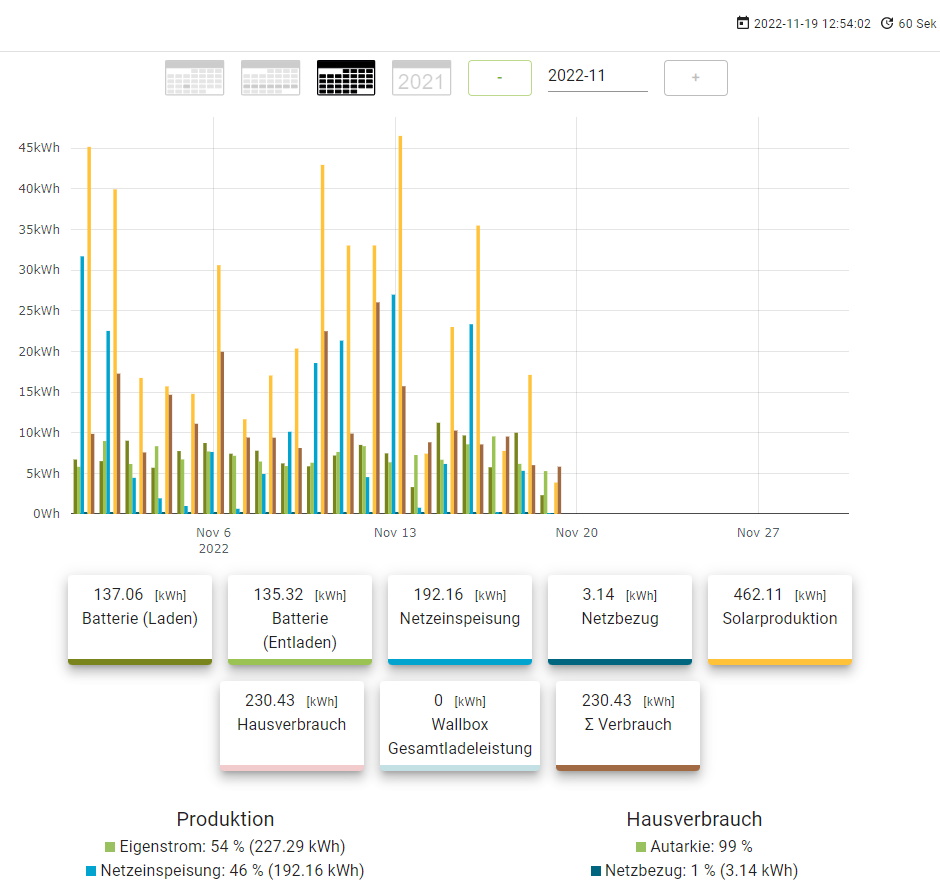Switch to the week view calendar icon
The image size is (940, 888).
click(x=270, y=78)
